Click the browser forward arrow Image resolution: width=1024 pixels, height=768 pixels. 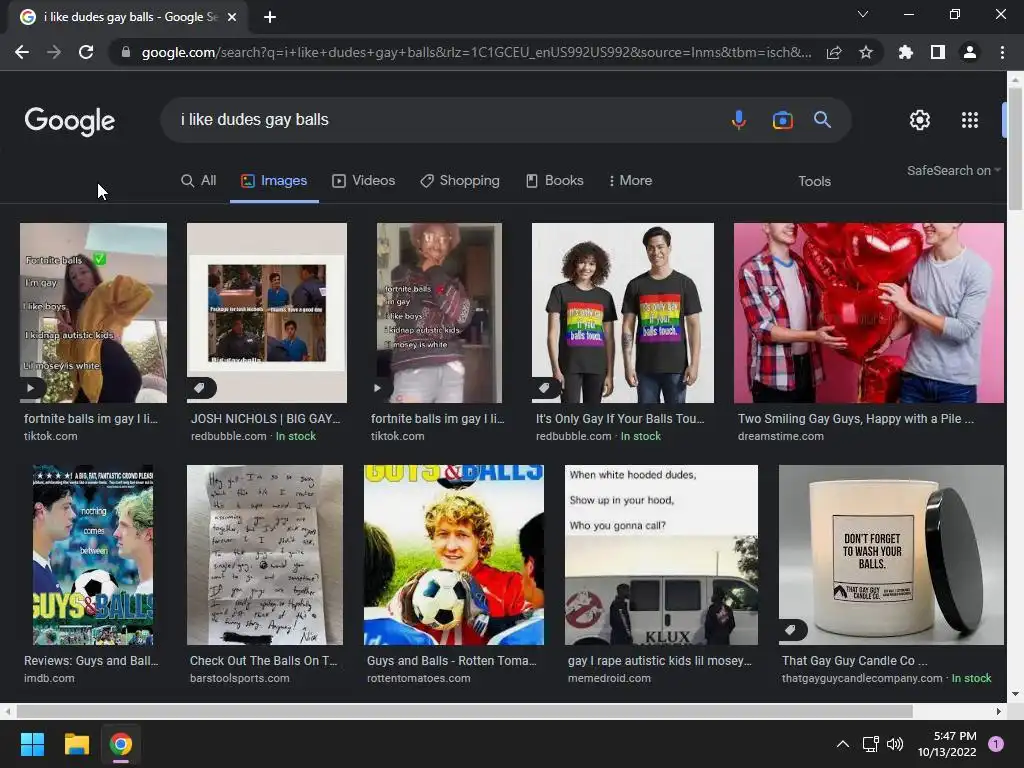coord(54,52)
